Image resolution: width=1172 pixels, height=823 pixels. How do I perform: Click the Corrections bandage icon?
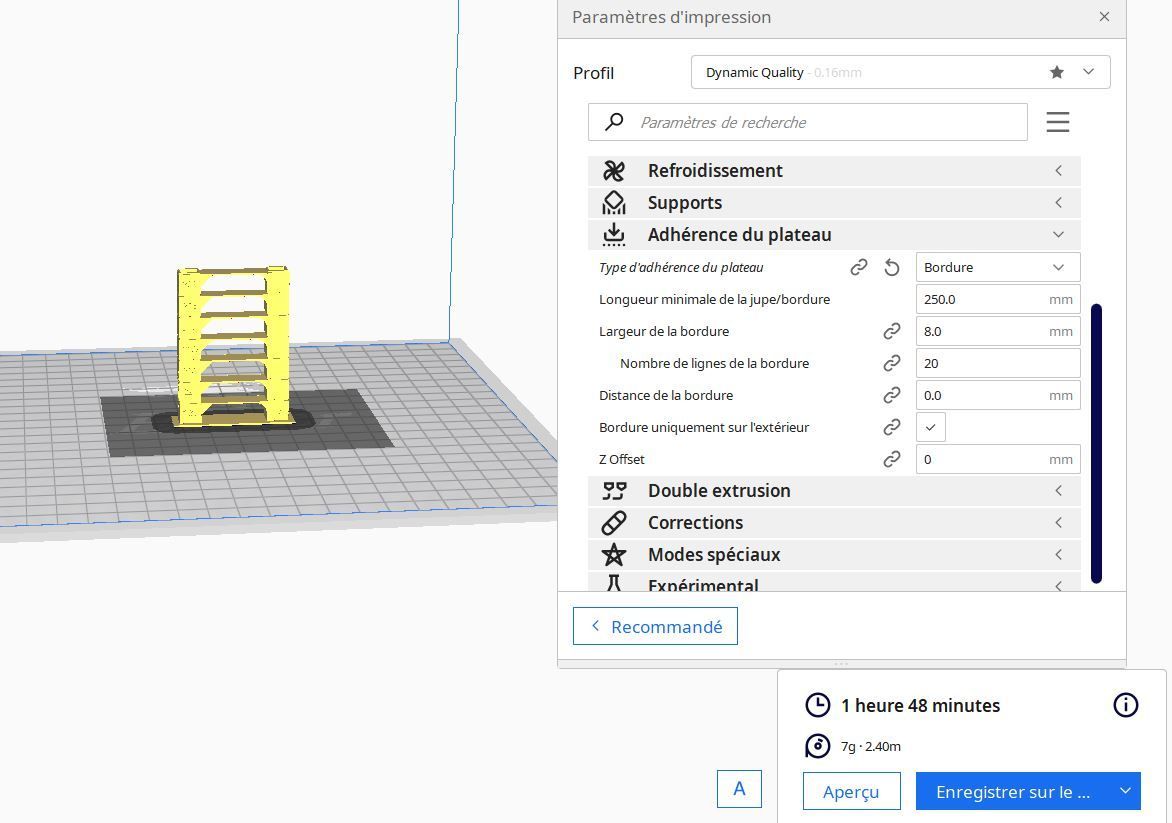614,523
